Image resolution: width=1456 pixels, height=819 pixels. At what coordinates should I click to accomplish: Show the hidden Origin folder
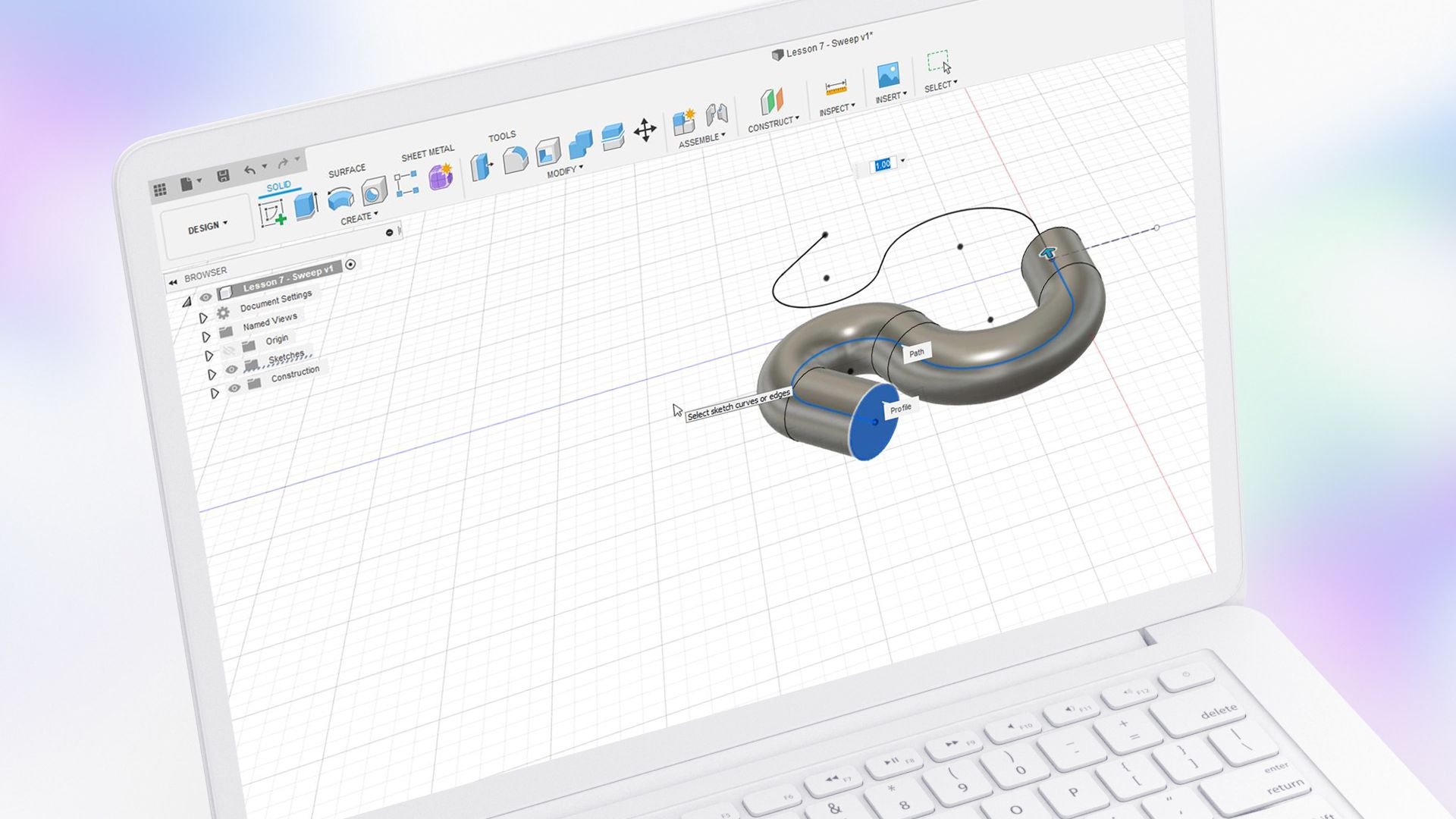228,351
